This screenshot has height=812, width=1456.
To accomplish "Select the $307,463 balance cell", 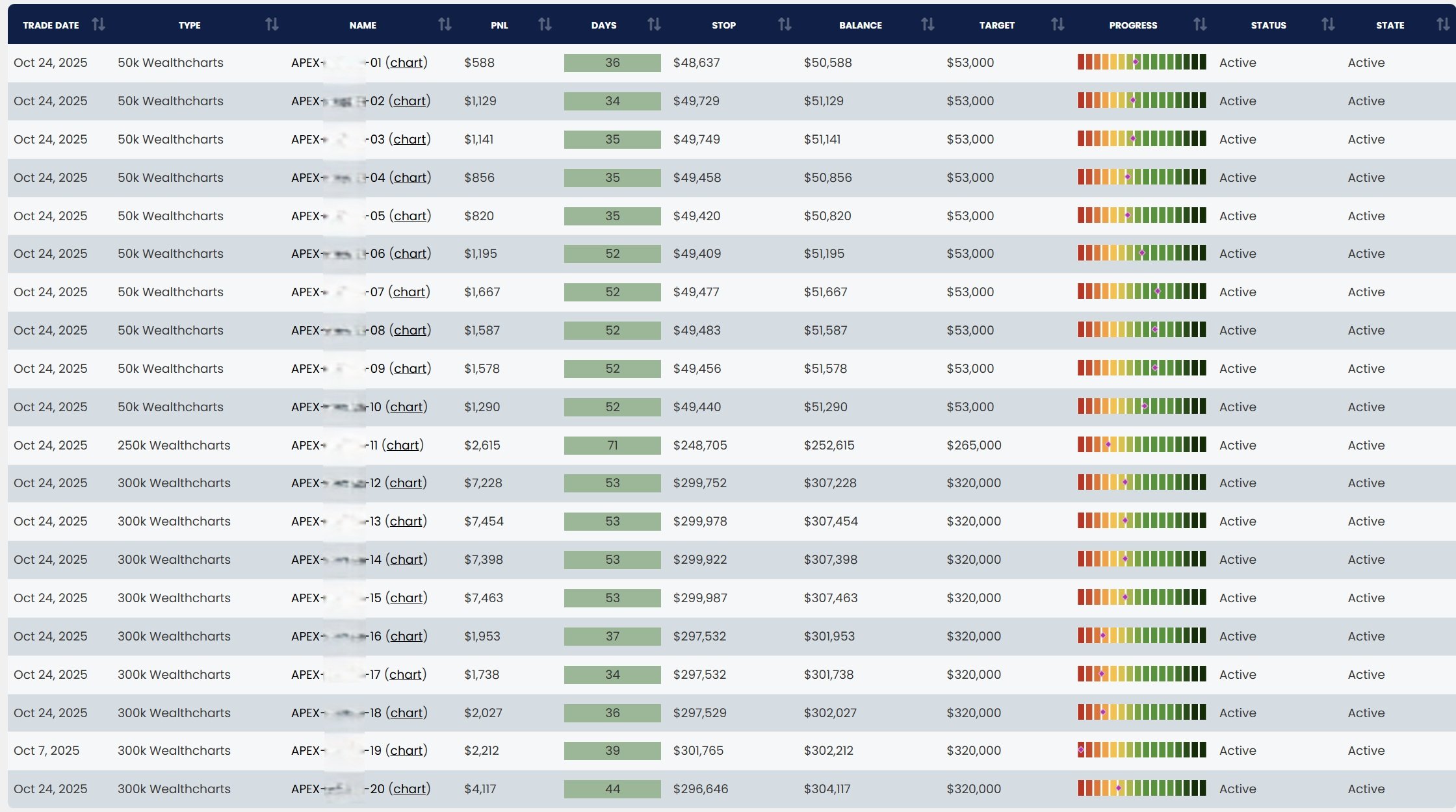I will click(831, 598).
